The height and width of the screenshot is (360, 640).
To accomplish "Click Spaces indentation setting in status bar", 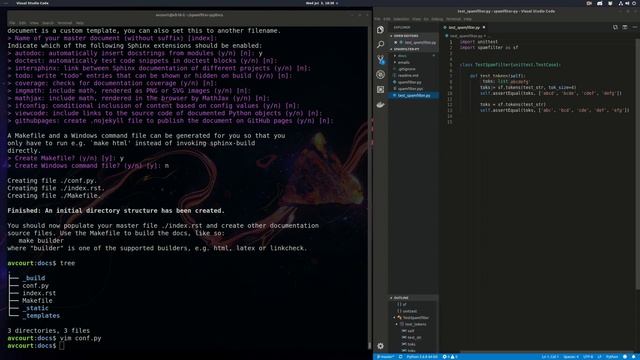I will click(x=571, y=357).
